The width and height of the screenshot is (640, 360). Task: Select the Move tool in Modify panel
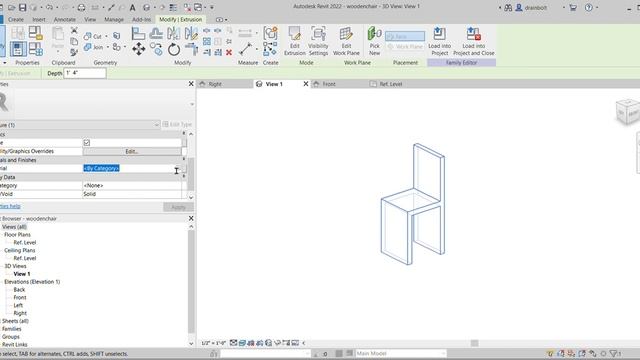coord(139,49)
